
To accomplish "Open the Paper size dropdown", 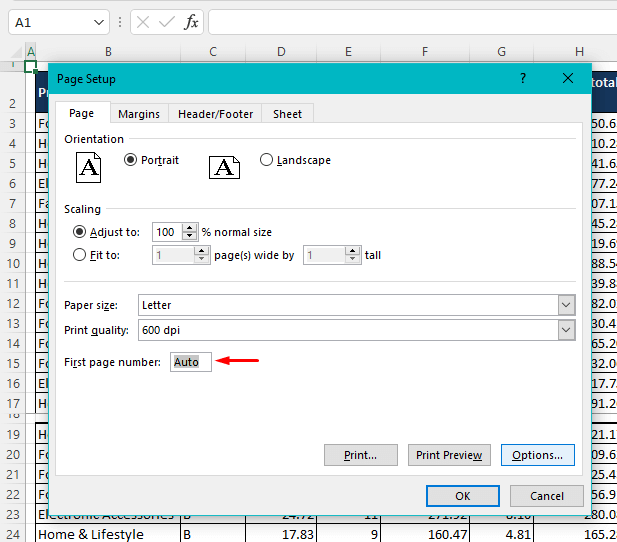I will 566,305.
